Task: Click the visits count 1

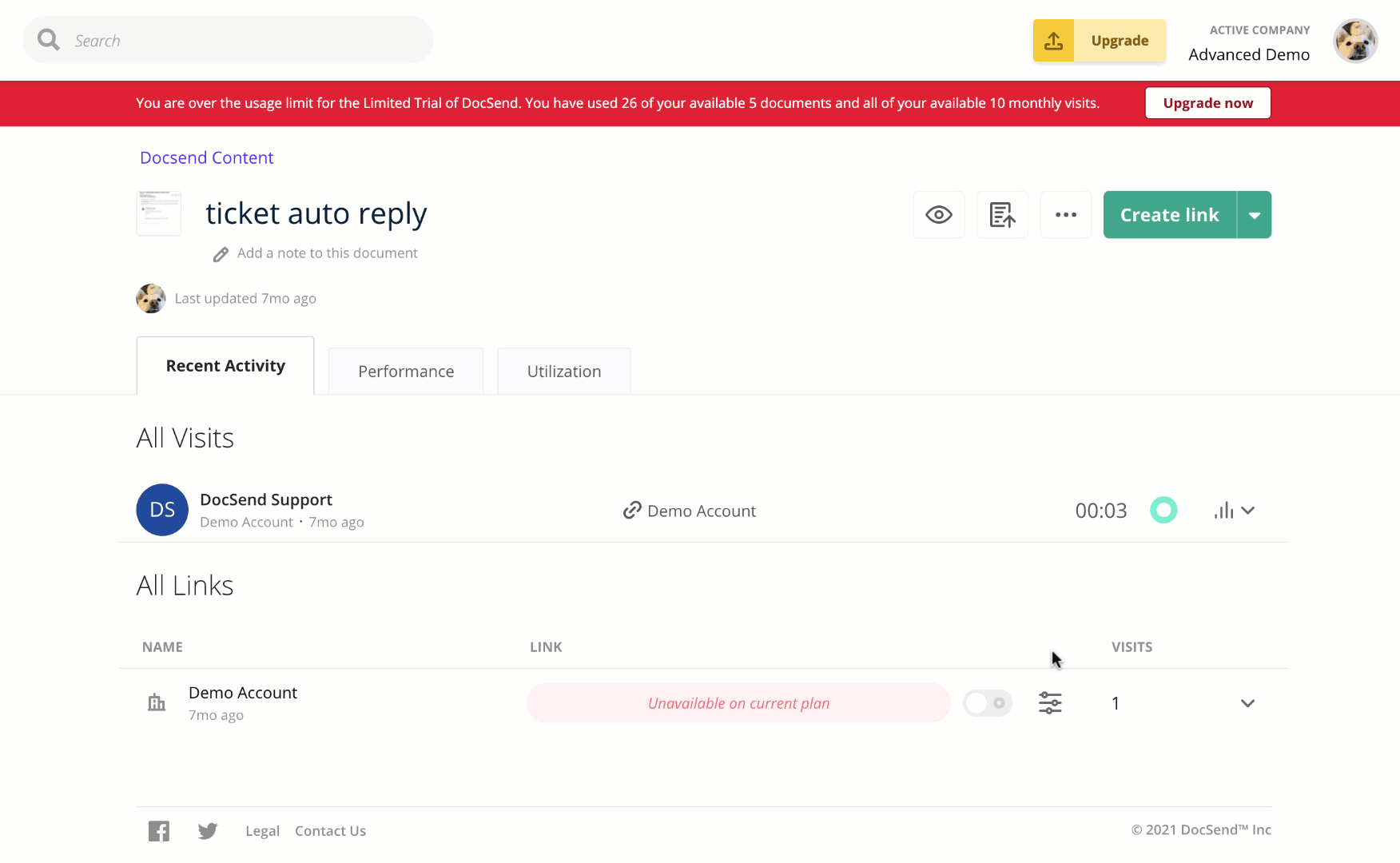Action: click(1116, 704)
